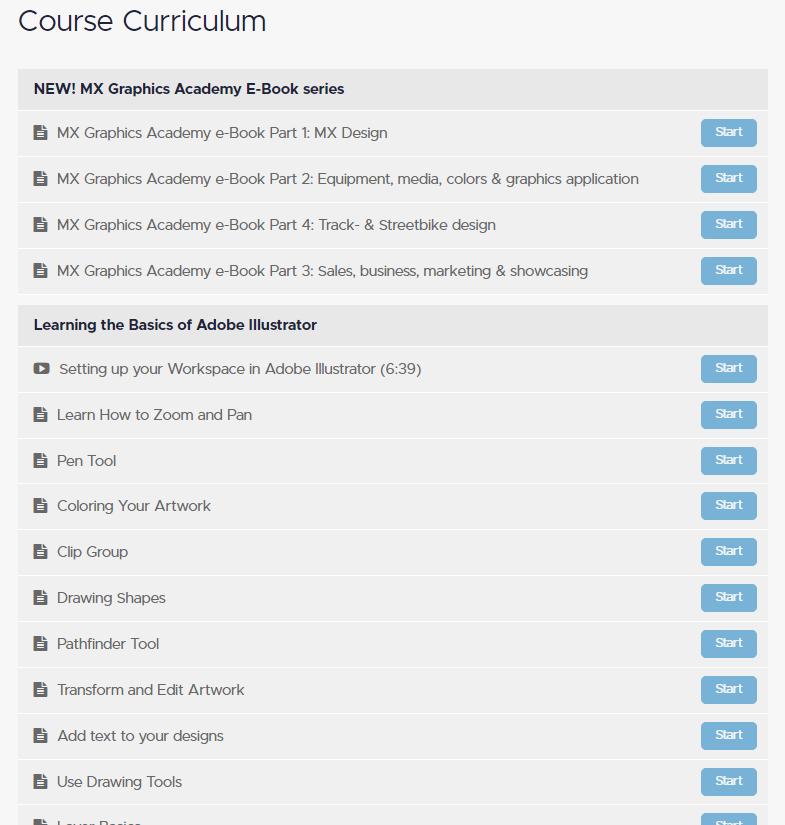Click document icon beside Pathfinder Tool
Screen dimensions: 785x825
(41, 644)
